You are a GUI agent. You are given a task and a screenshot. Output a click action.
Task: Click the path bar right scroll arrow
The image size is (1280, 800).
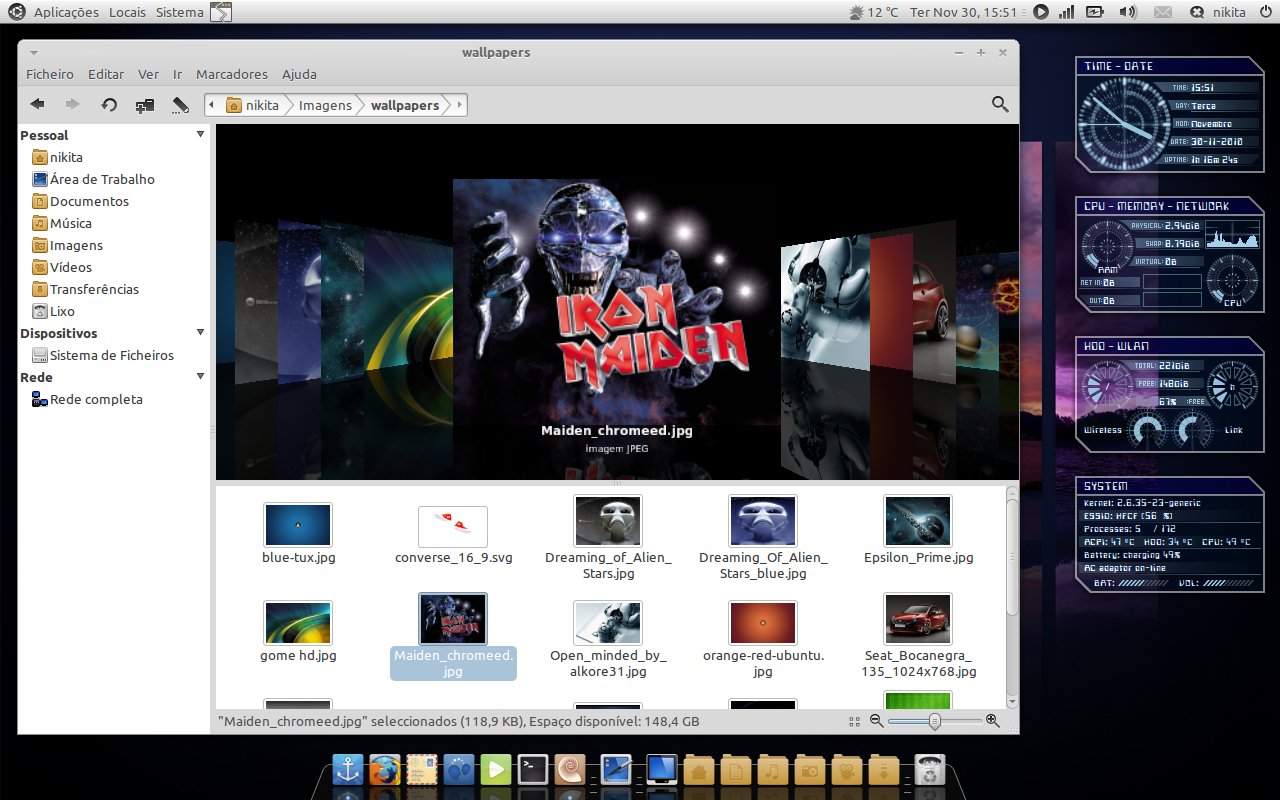pos(459,105)
